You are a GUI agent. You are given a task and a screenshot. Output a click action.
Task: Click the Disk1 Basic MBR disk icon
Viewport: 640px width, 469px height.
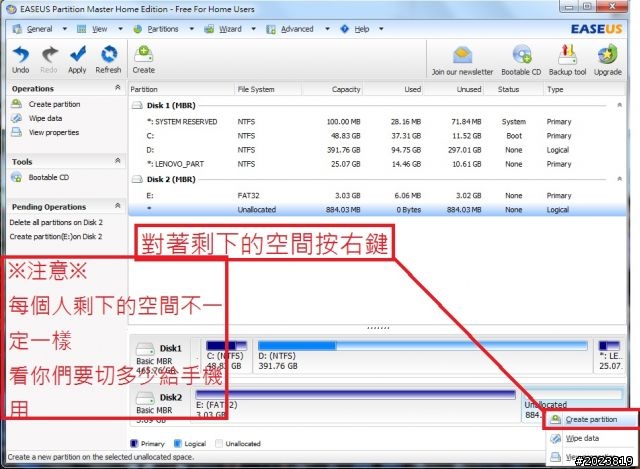click(x=145, y=349)
